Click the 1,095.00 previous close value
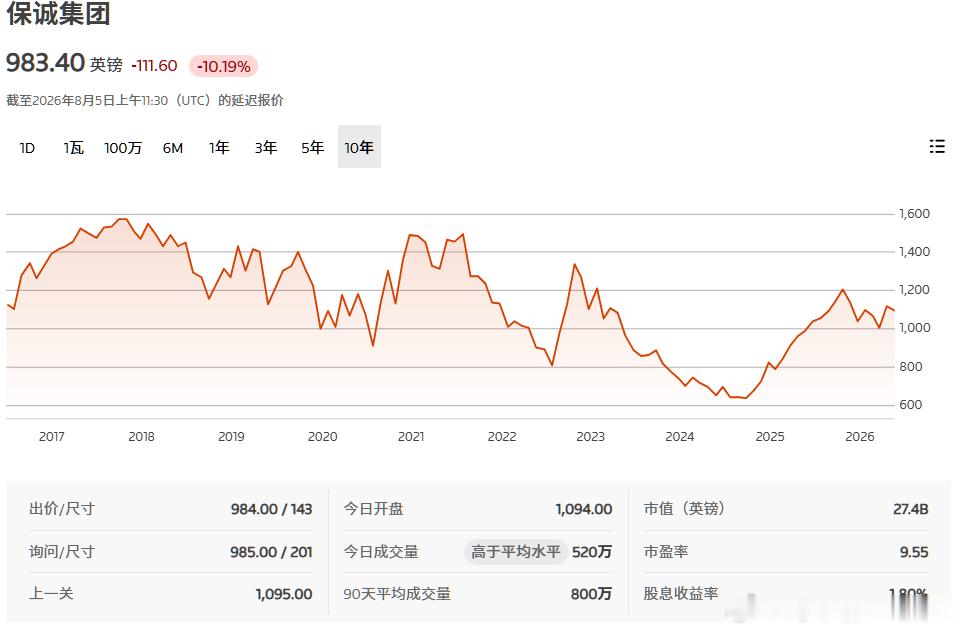Image resolution: width=962 pixels, height=632 pixels. click(284, 594)
